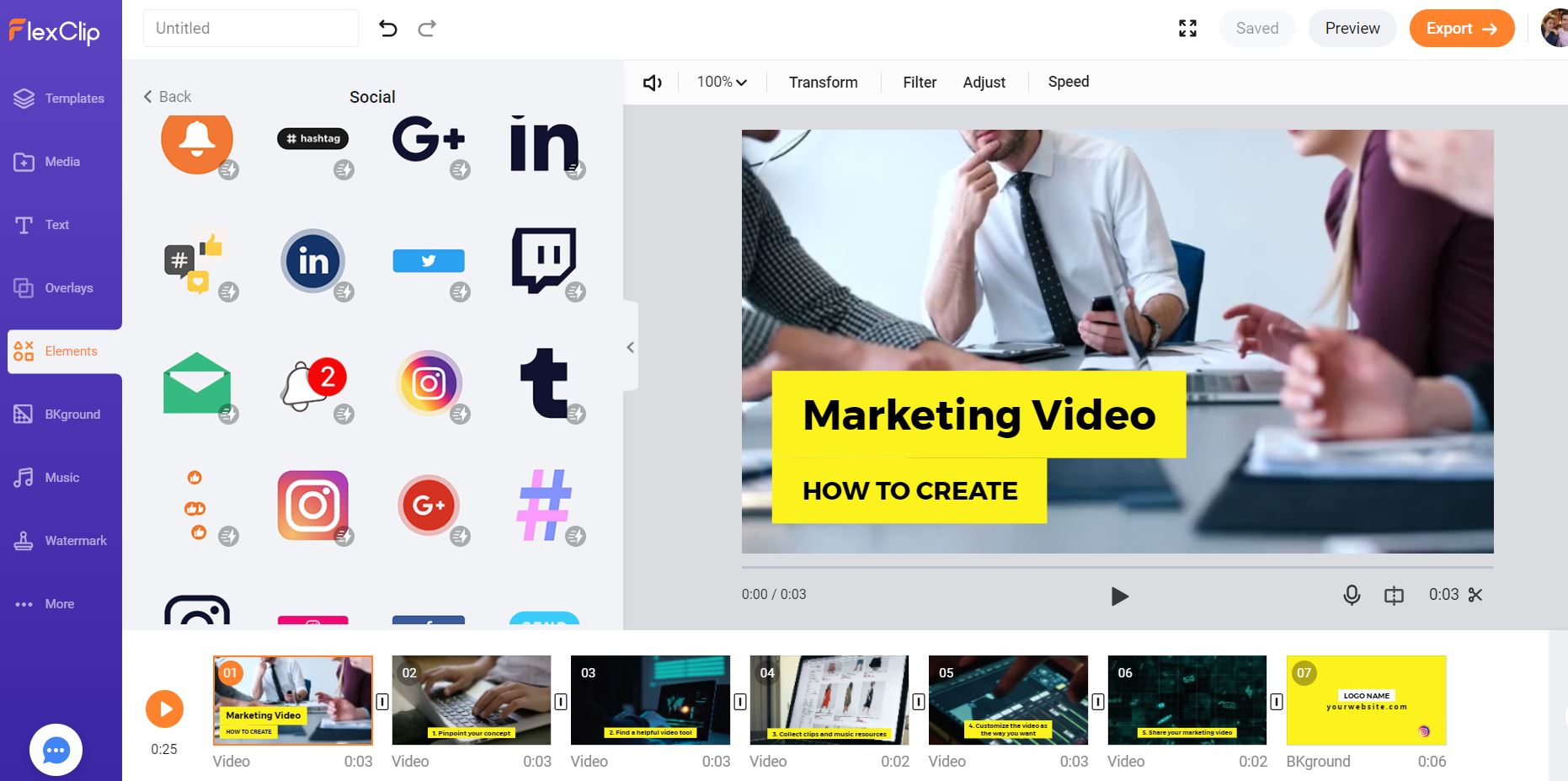Viewport: 1568px width, 781px height.
Task: Split the clip with split icon
Action: 1394,596
